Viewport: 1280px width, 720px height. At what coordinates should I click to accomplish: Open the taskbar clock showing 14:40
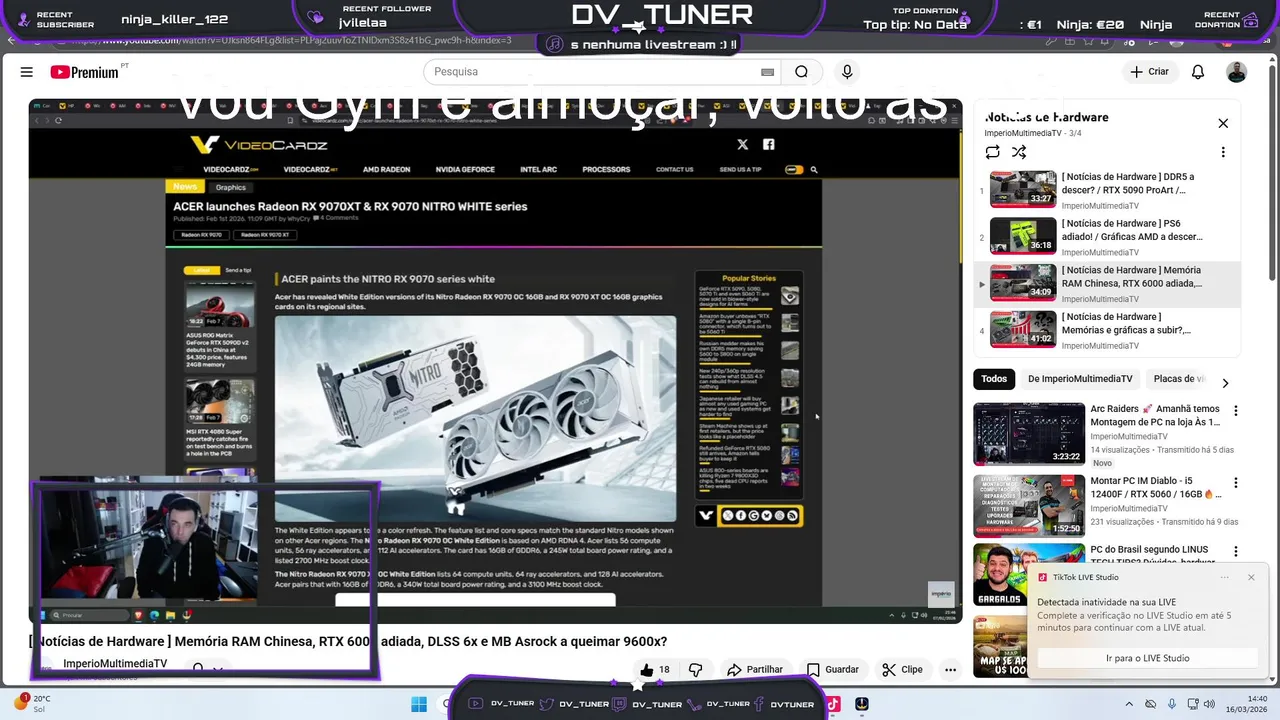click(x=1245, y=704)
